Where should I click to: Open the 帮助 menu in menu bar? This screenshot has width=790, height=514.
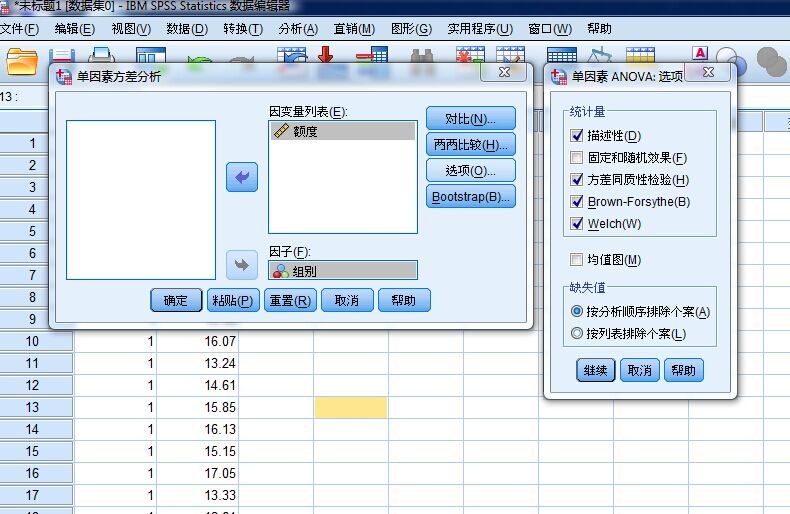[599, 29]
